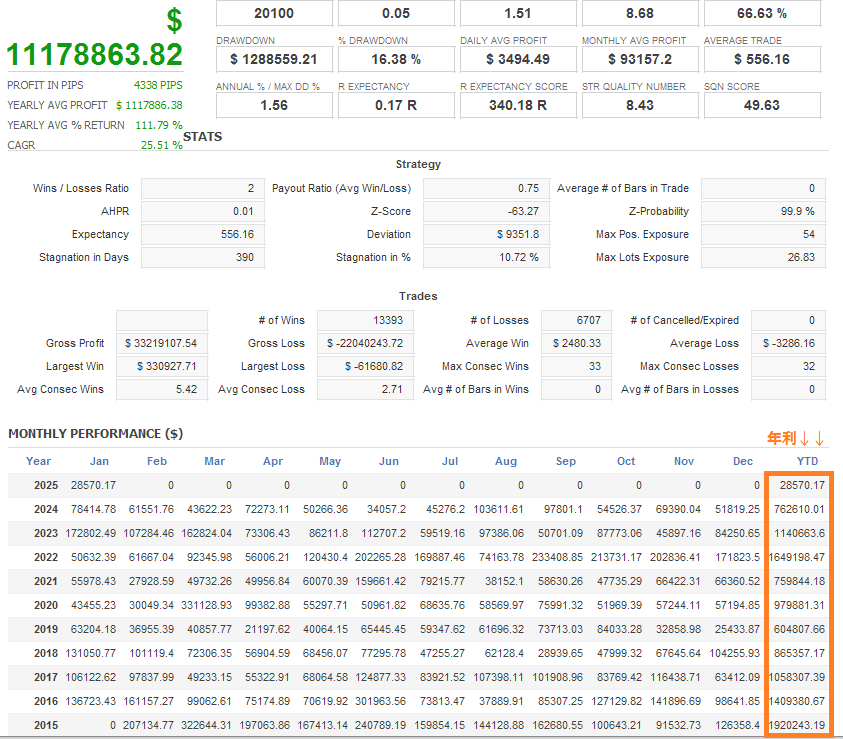Screen dimensions: 843x739
Task: Select Stagnation in % field 10.72 %
Action: click(487, 257)
